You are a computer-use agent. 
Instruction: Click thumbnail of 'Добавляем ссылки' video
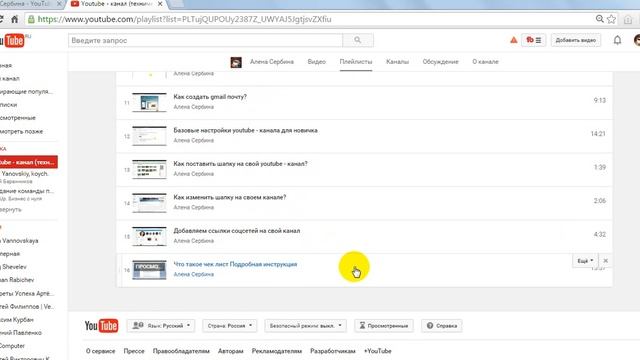pyautogui.click(x=149, y=236)
